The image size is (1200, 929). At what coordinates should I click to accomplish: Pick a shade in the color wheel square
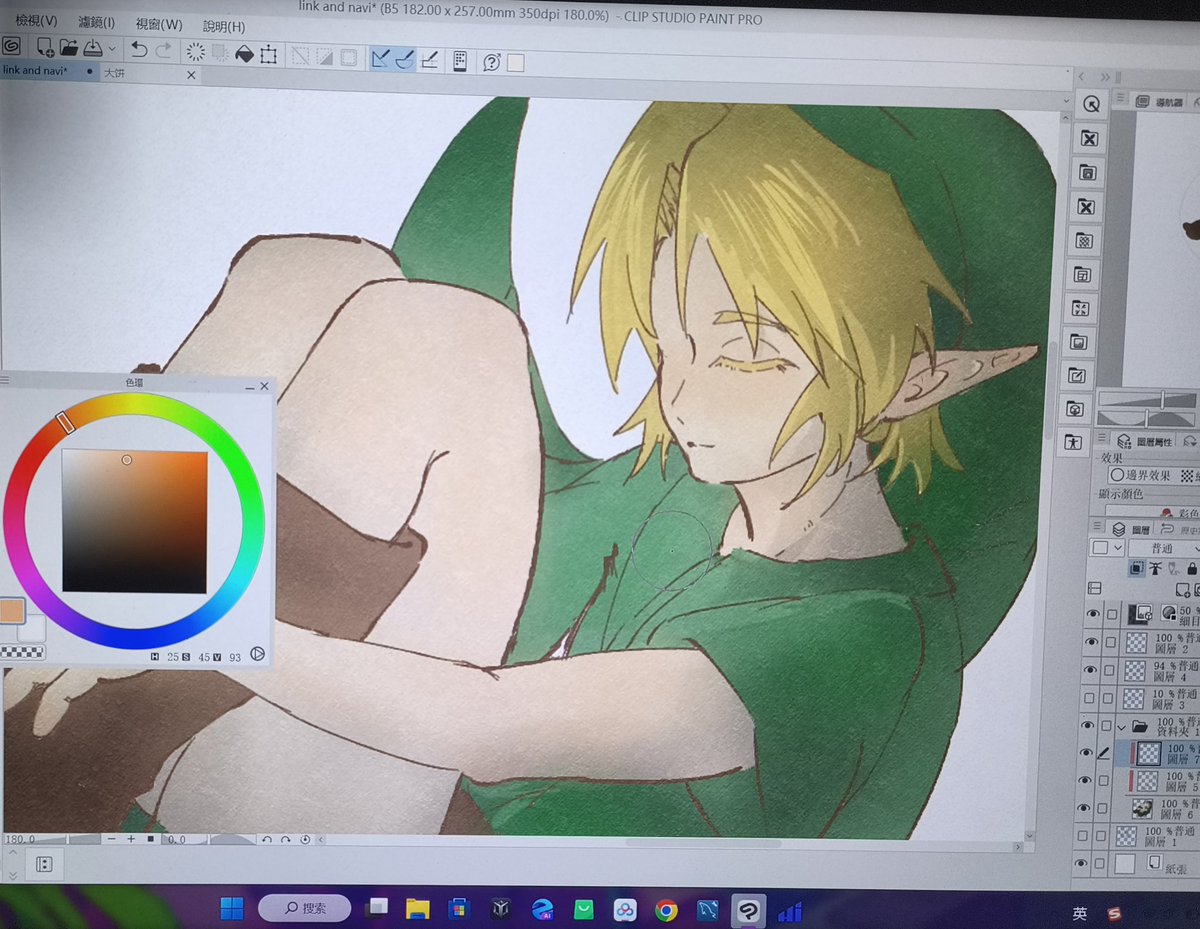click(x=135, y=521)
